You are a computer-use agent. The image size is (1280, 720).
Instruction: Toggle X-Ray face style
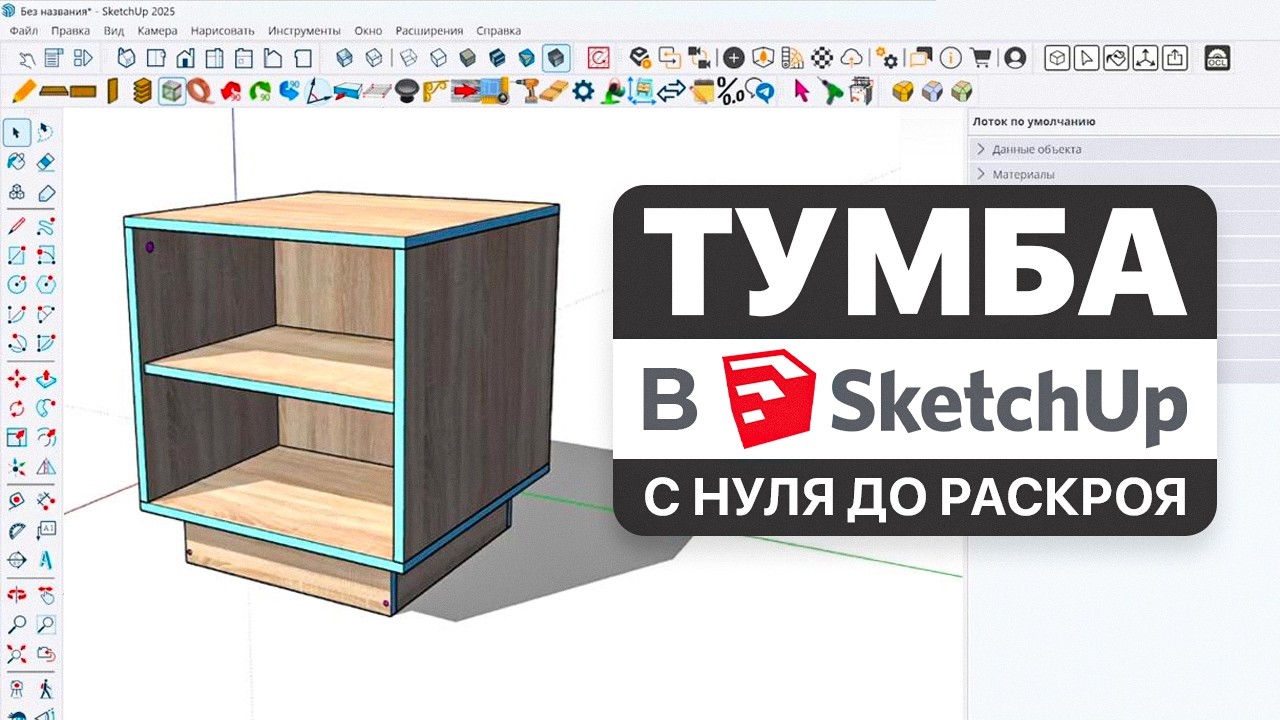pos(344,58)
